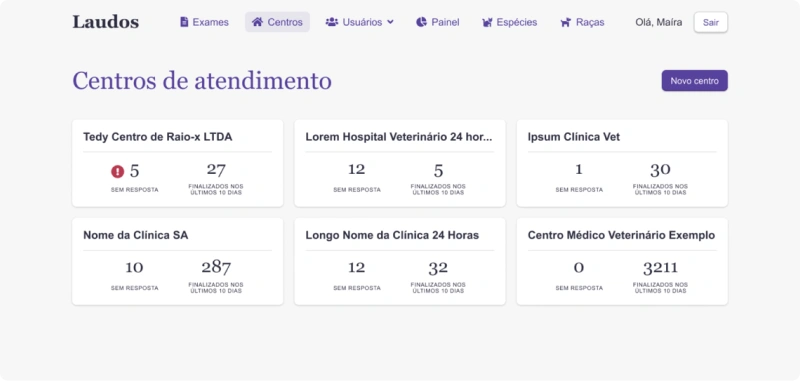Screen dimensions: 800x381
Task: Click the count 27 on Tedy card
Action: point(216,170)
